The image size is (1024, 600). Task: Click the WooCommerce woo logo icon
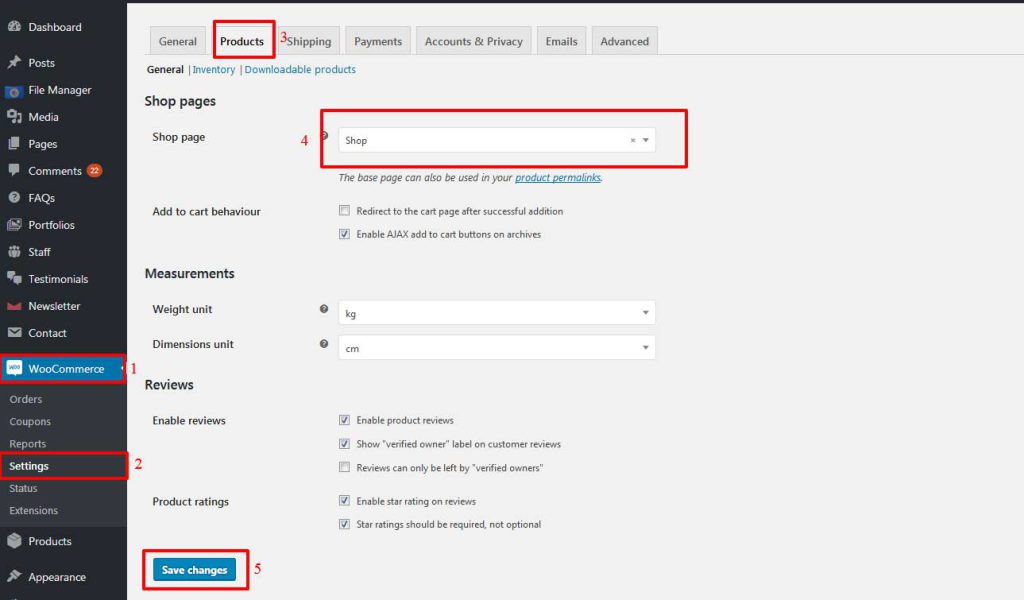14,368
